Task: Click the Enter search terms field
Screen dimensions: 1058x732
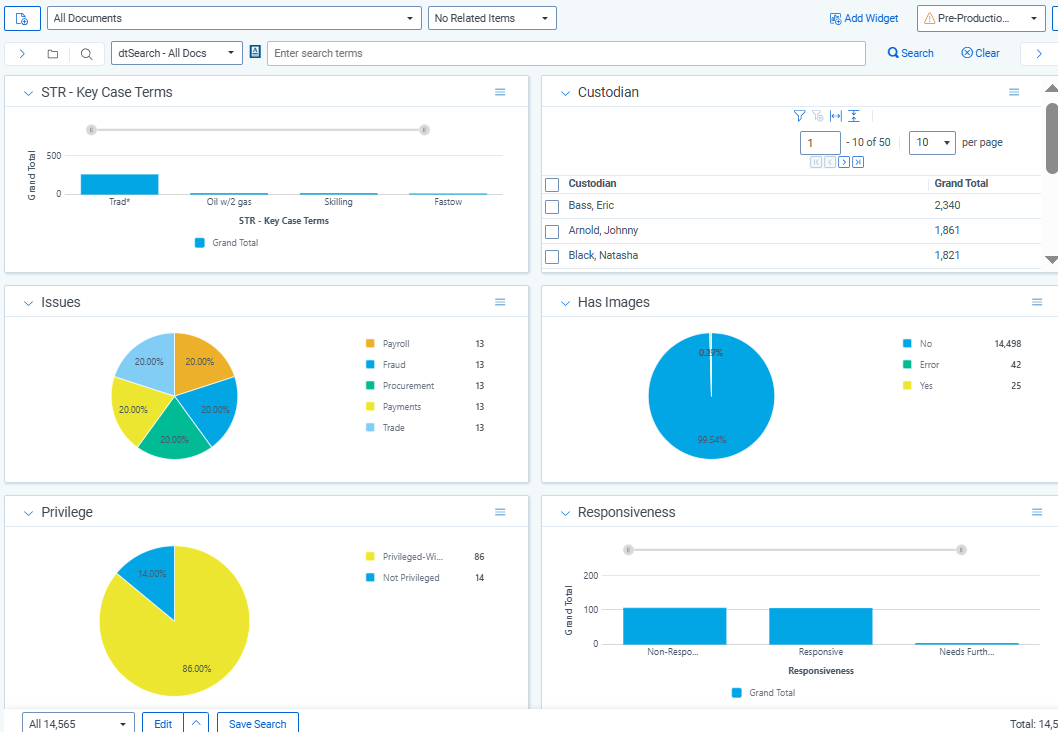Action: point(566,53)
